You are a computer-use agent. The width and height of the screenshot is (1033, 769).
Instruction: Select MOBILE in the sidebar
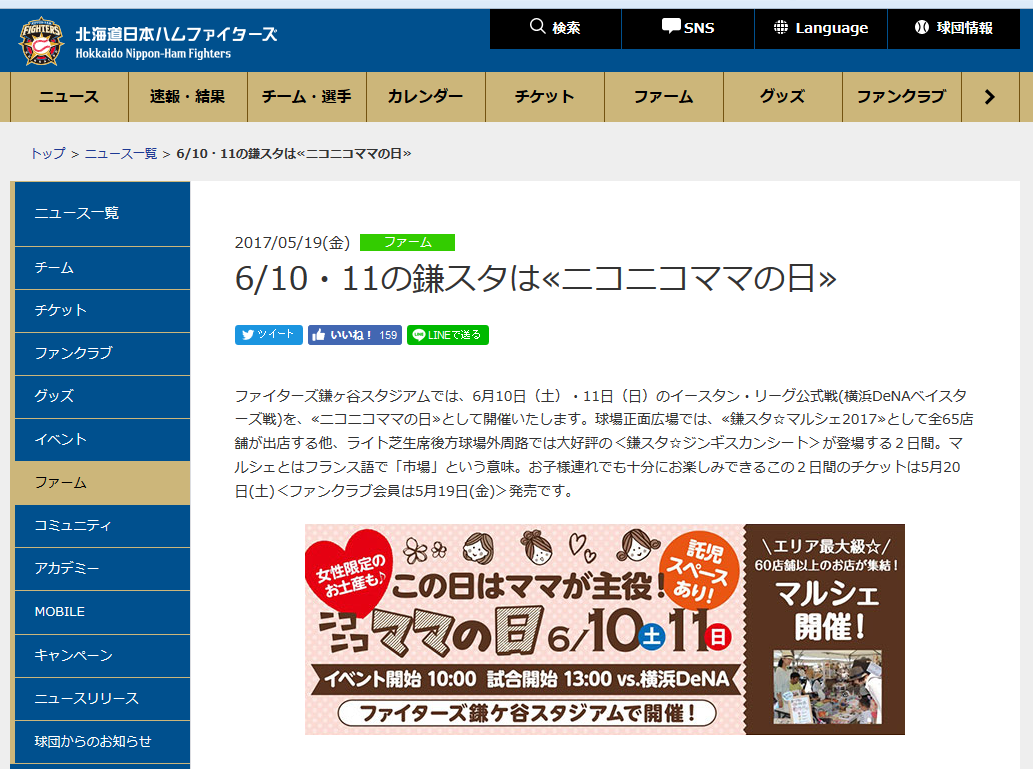[102, 612]
